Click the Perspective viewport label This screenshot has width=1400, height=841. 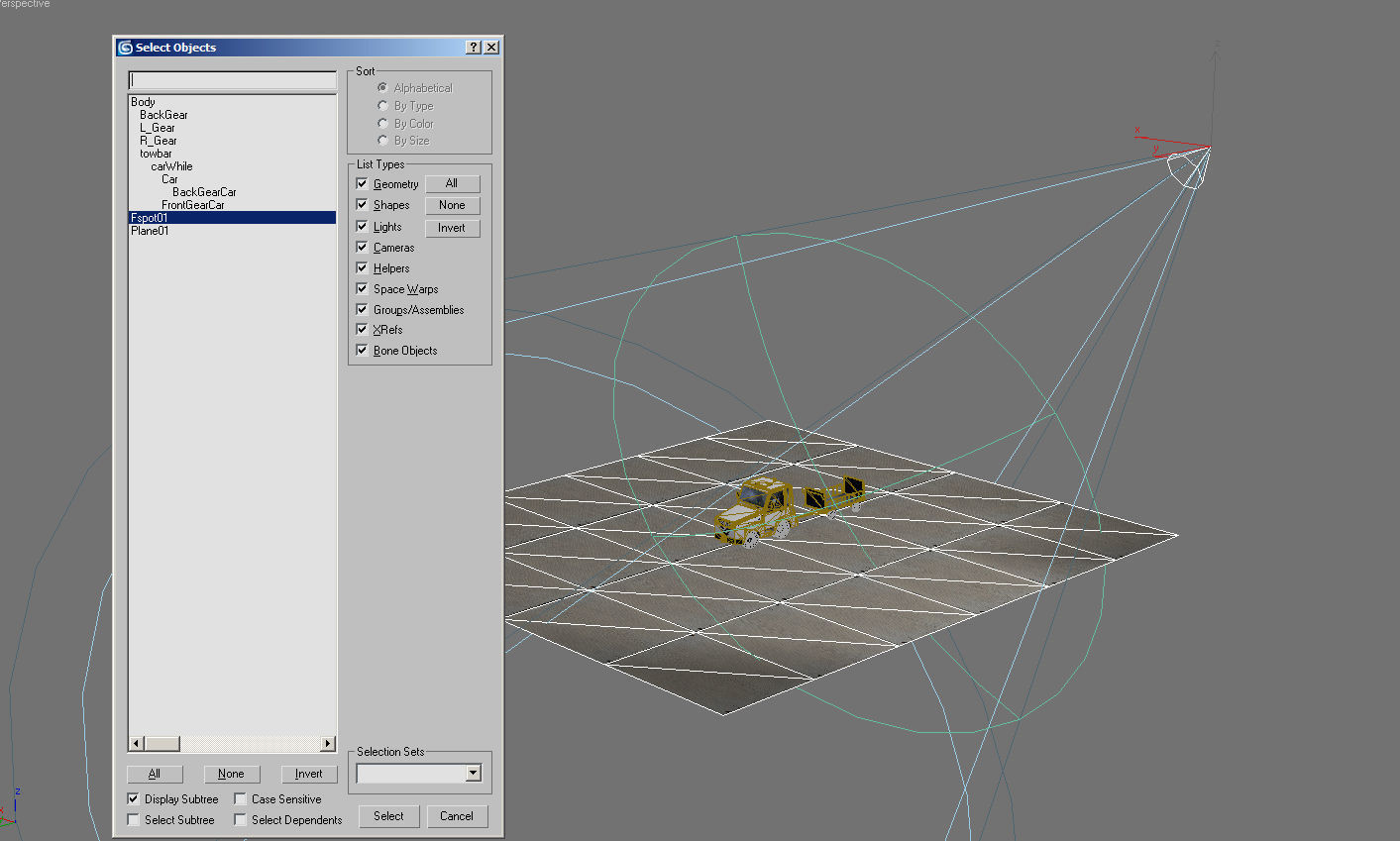tap(25, 4)
